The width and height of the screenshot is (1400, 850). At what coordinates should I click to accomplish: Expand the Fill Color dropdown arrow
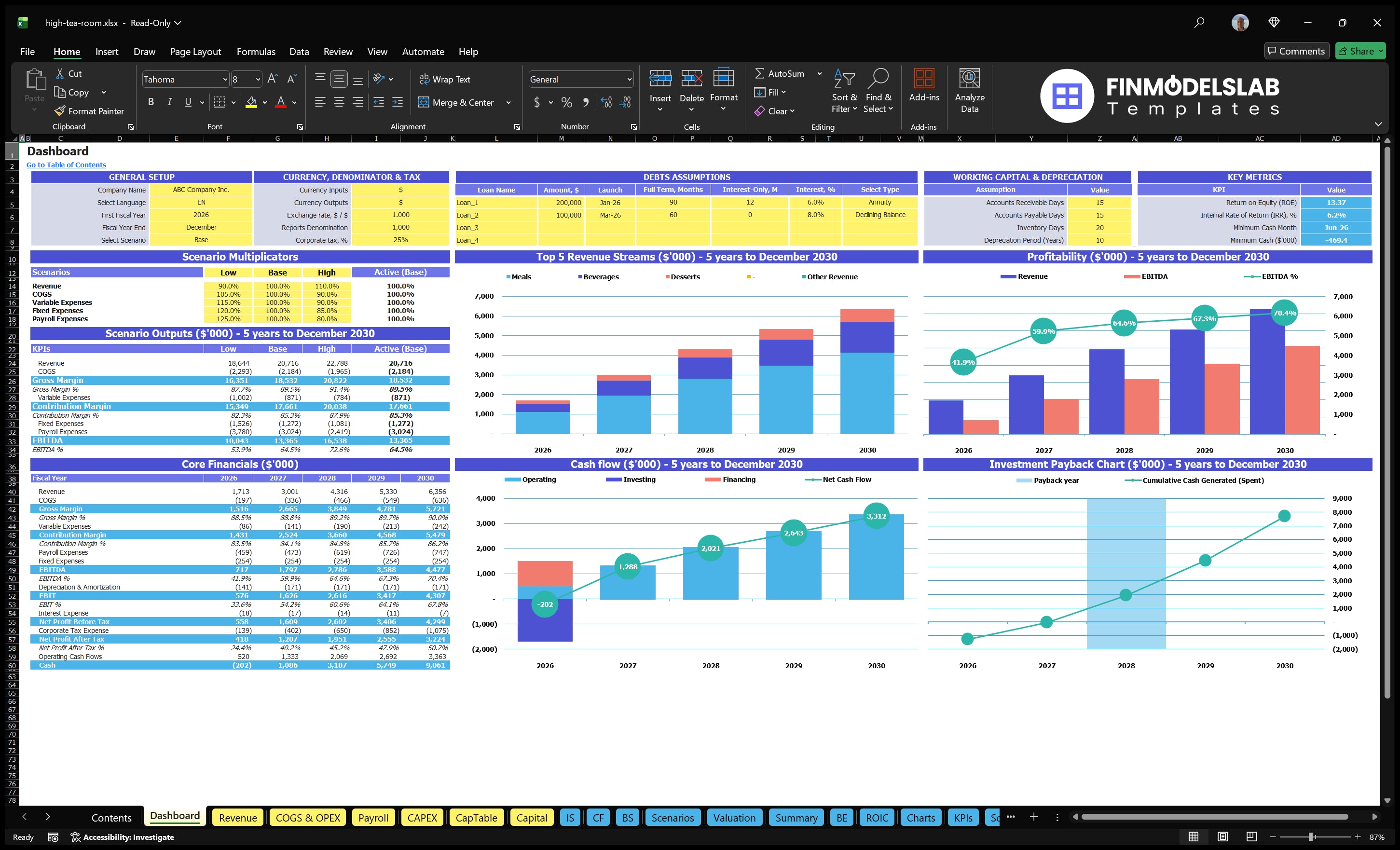tap(264, 103)
